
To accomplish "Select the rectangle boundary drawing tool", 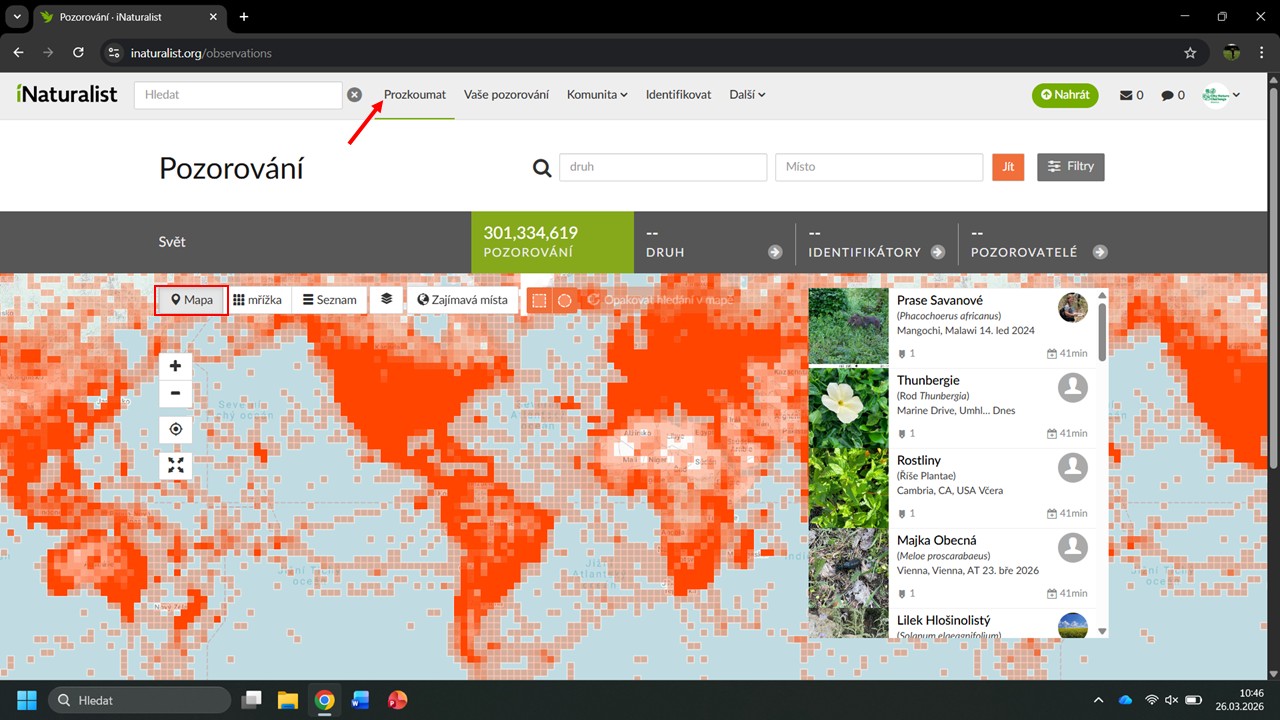I will [539, 300].
